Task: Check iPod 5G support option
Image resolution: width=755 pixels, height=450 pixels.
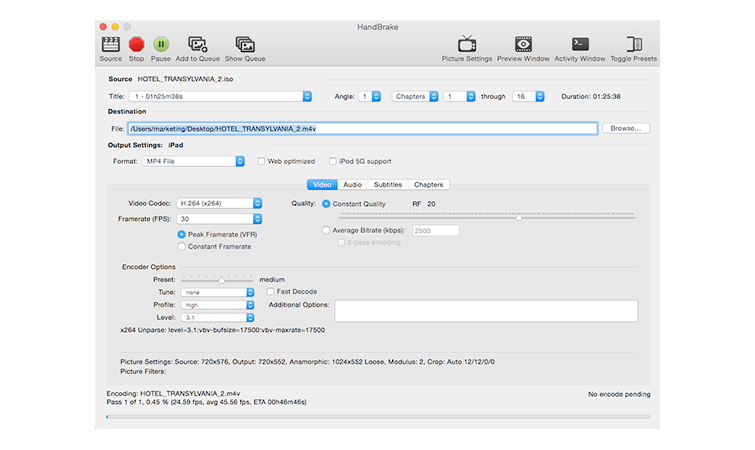Action: [x=333, y=161]
